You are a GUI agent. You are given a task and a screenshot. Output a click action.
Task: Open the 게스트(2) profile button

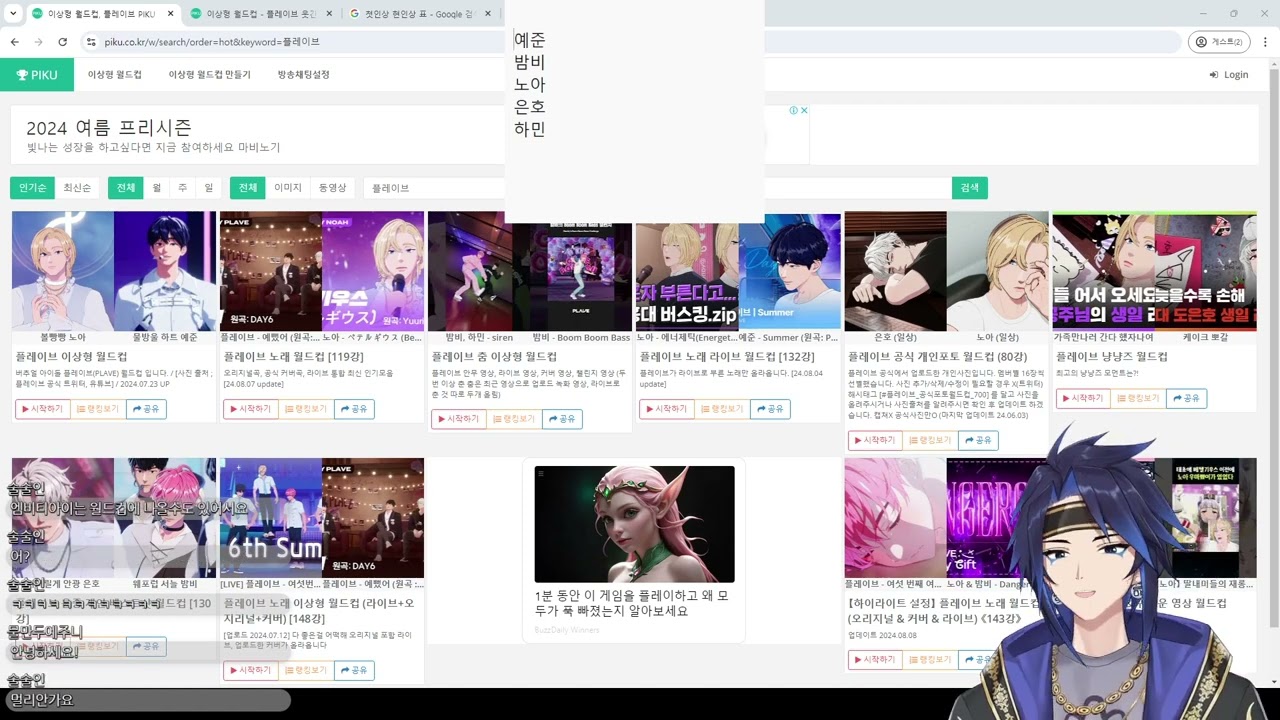pyautogui.click(x=1219, y=42)
